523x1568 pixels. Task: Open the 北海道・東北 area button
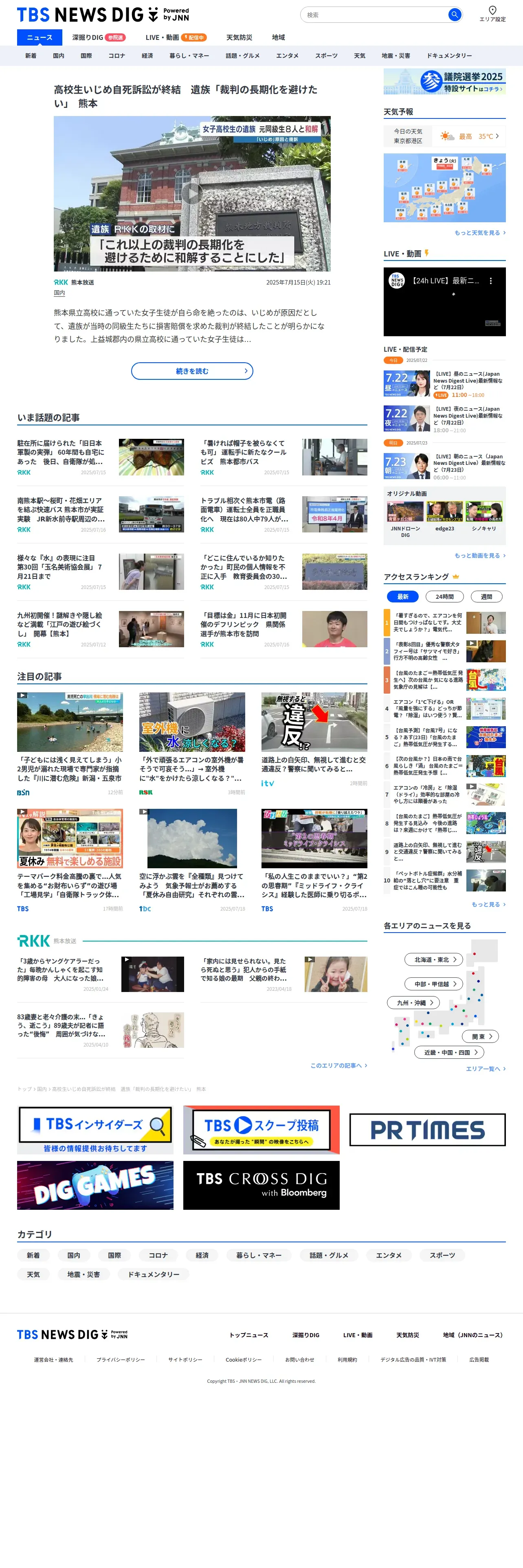[x=434, y=959]
